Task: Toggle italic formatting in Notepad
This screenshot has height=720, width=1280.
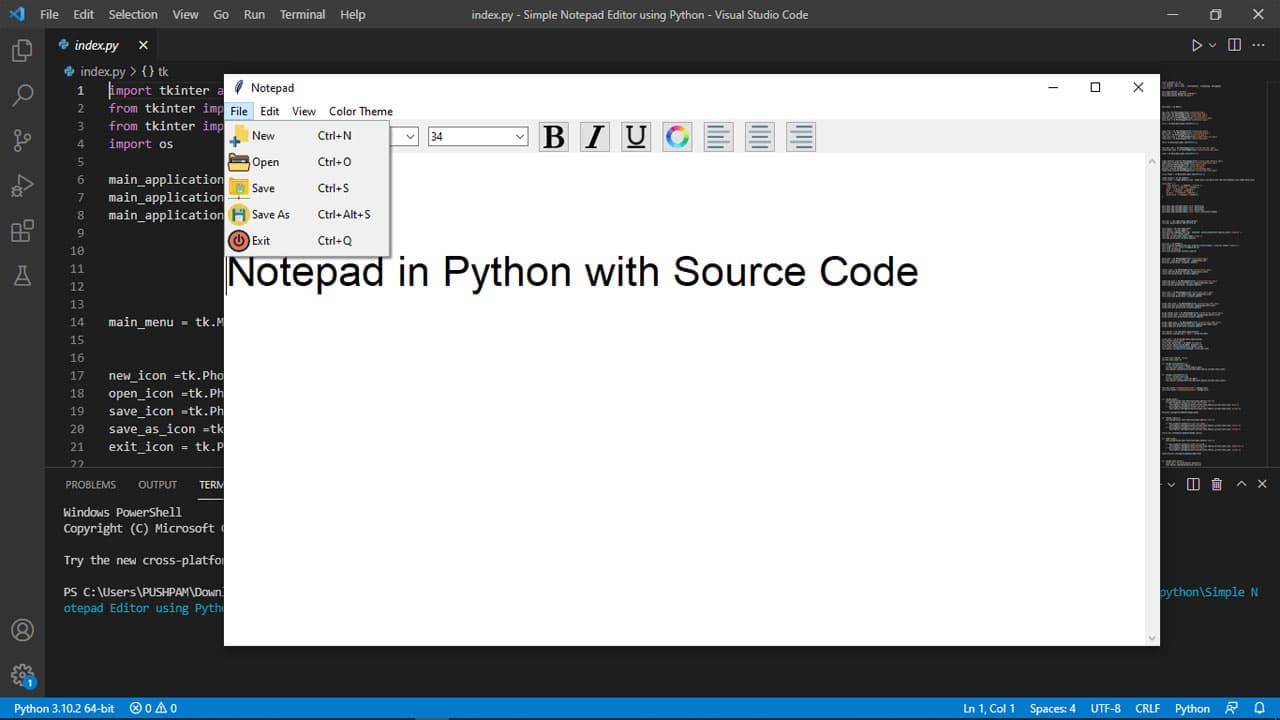Action: pos(595,137)
